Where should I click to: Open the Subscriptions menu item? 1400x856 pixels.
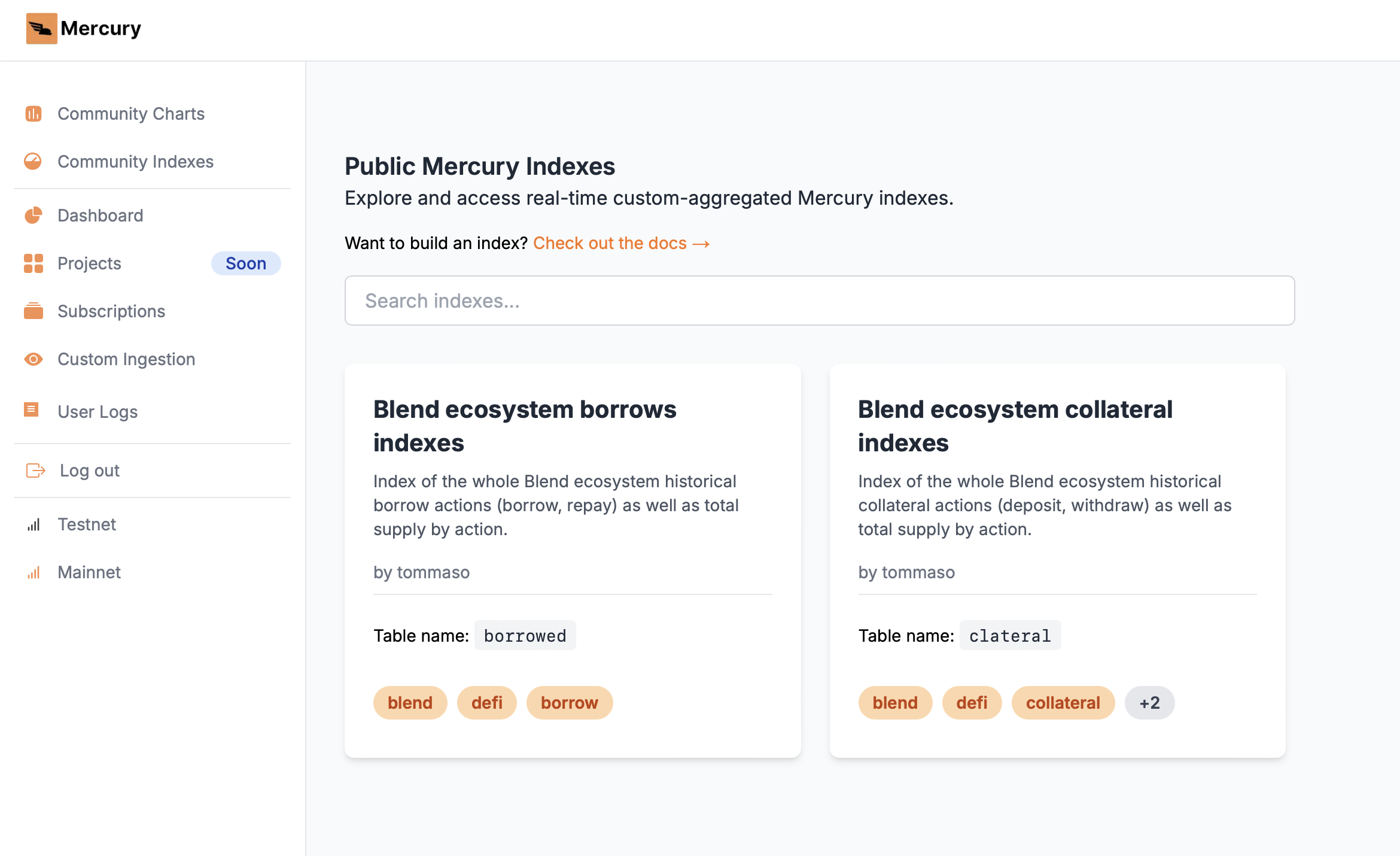[x=111, y=311]
